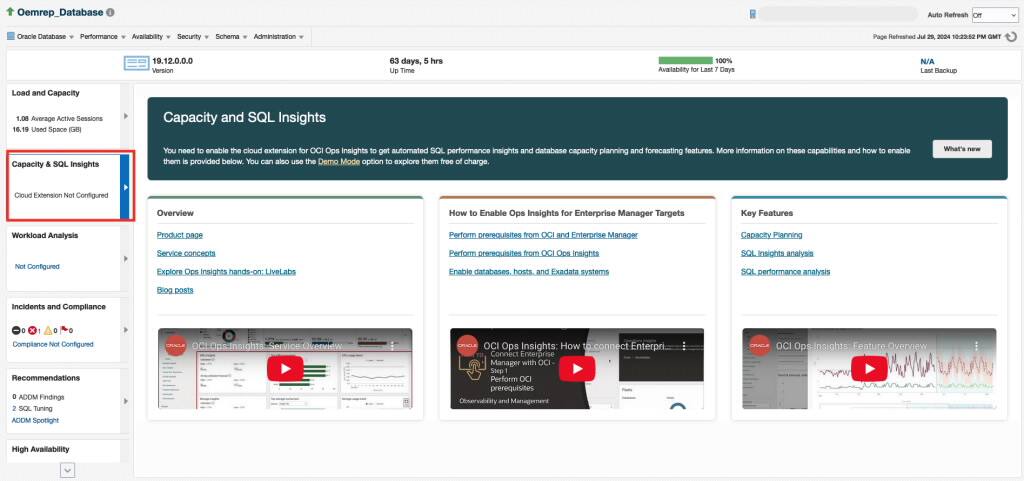The image size is (1024, 481).
Task: Expand the Recommendations panel arrow
Action: [x=126, y=401]
